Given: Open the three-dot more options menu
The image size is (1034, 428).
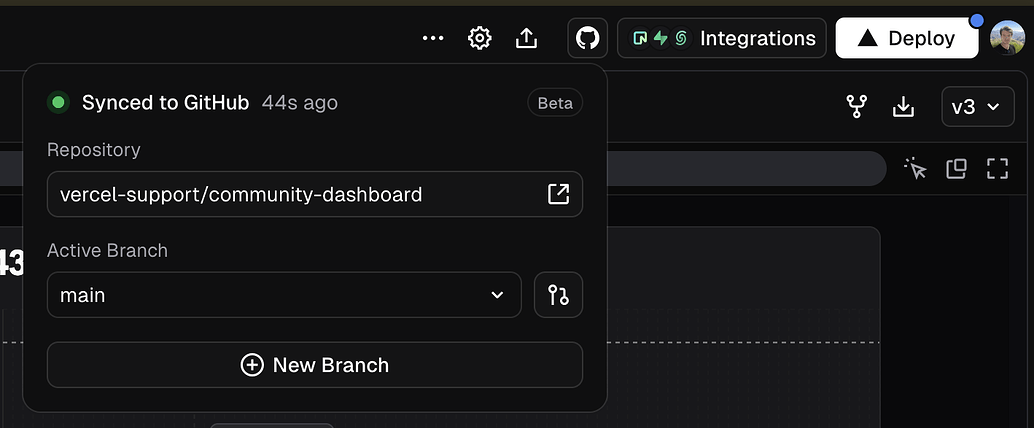Looking at the screenshot, I should click(433, 38).
